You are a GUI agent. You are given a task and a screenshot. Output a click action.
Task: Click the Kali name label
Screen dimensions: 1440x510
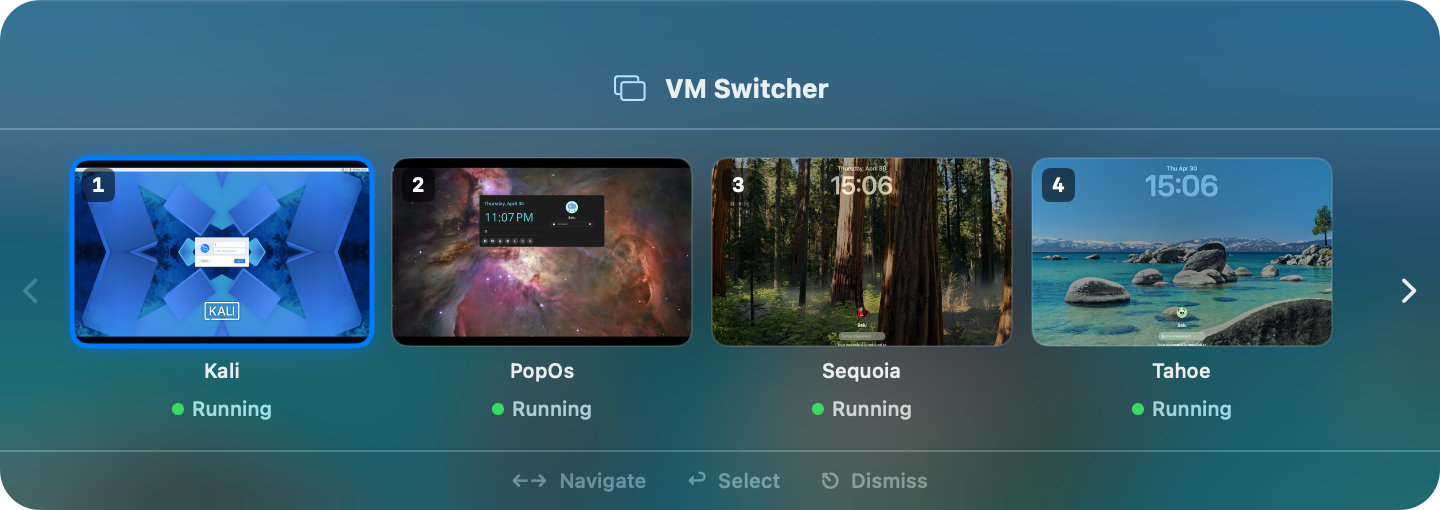(x=222, y=371)
